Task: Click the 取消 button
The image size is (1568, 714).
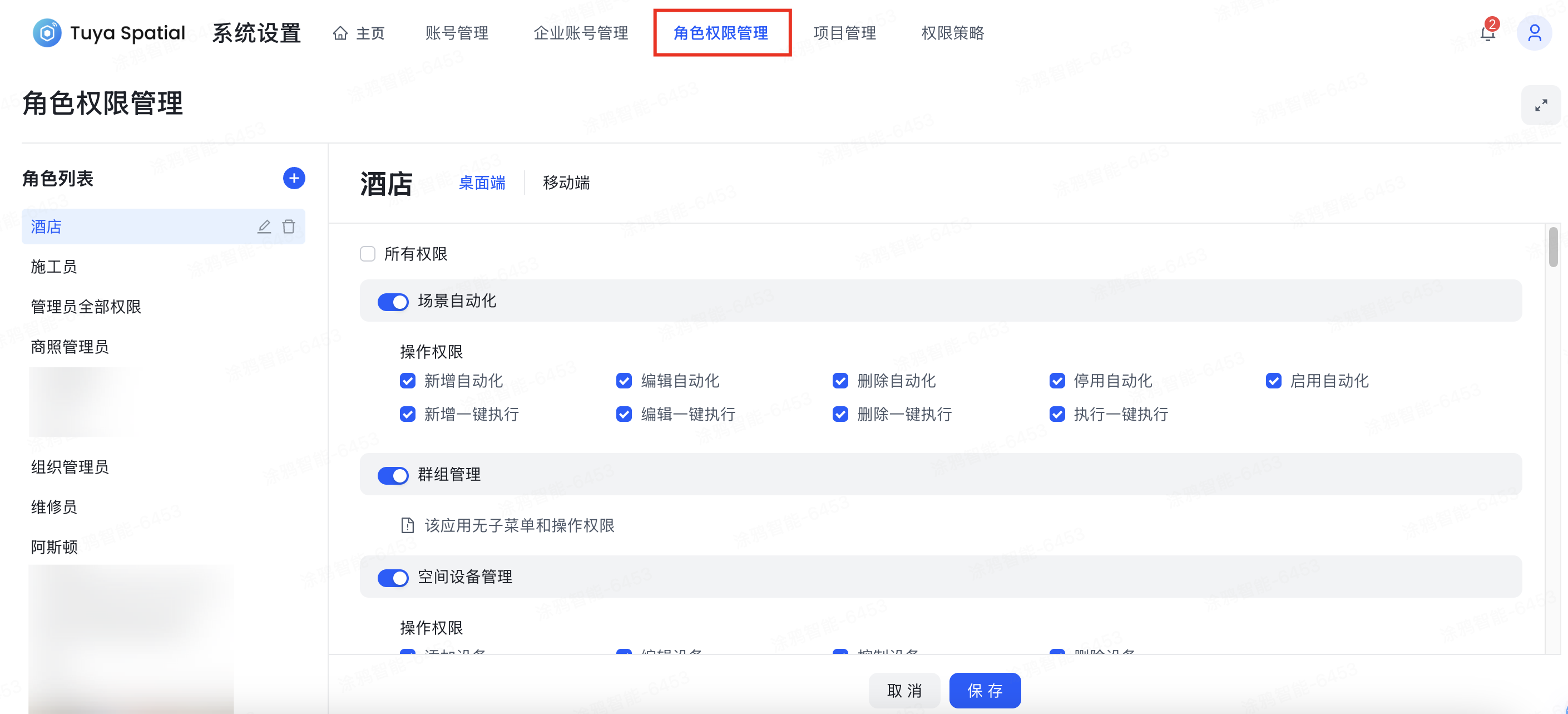Action: pos(904,690)
